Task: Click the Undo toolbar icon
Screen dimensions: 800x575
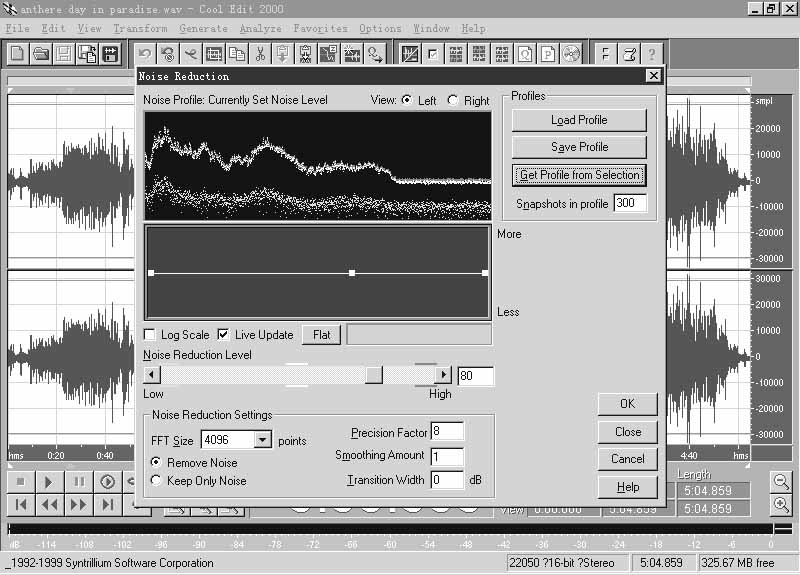Action: [145, 54]
